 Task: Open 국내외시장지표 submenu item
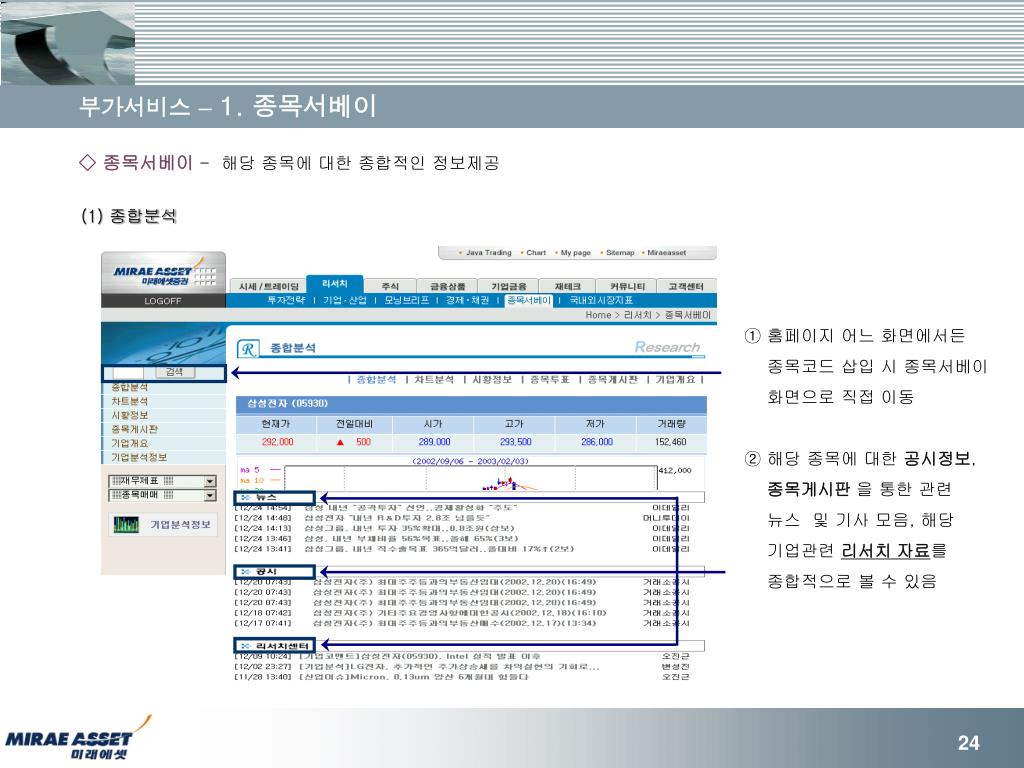coord(601,300)
